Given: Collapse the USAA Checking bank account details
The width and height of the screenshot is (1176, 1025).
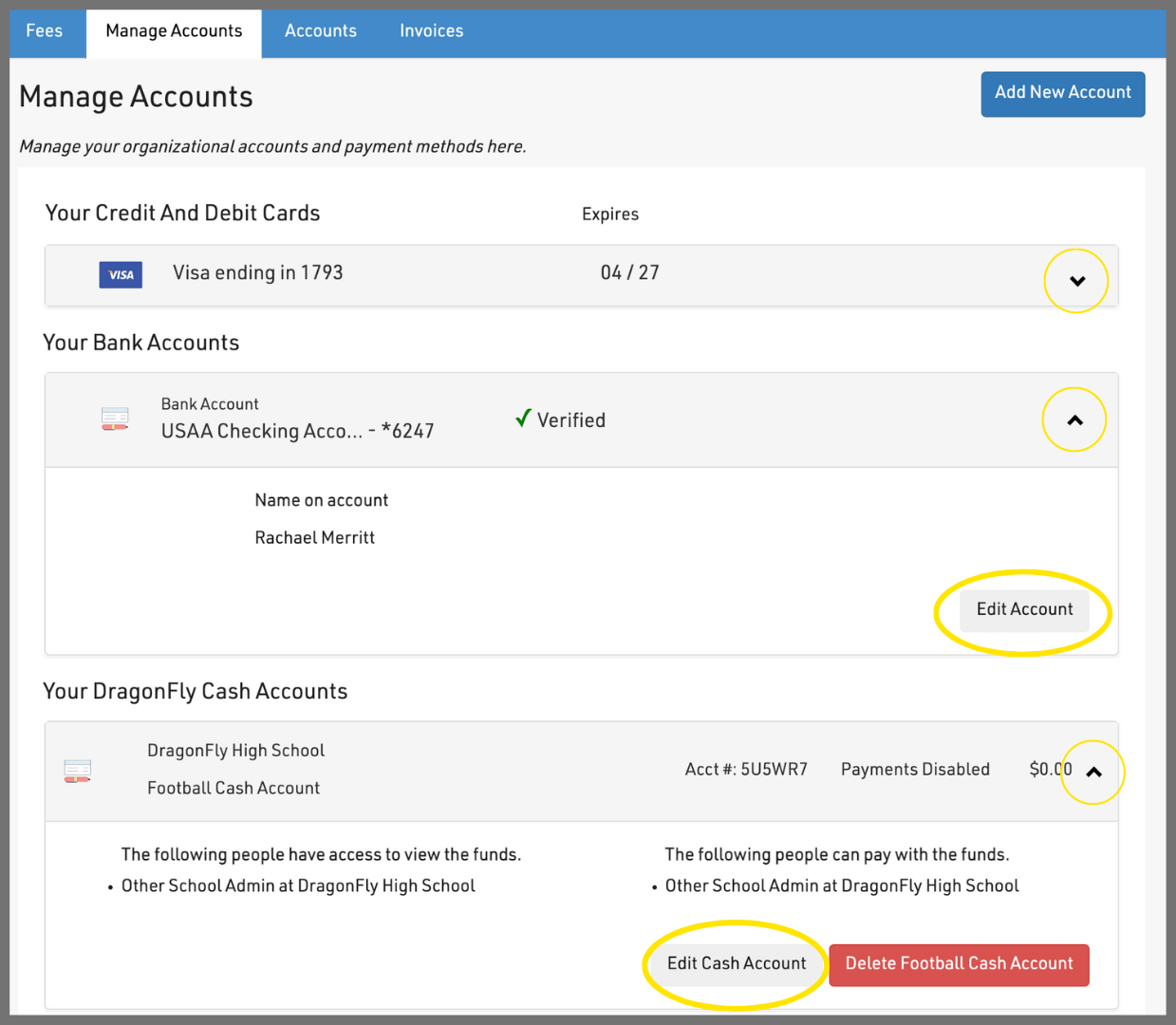Looking at the screenshot, I should point(1074,420).
